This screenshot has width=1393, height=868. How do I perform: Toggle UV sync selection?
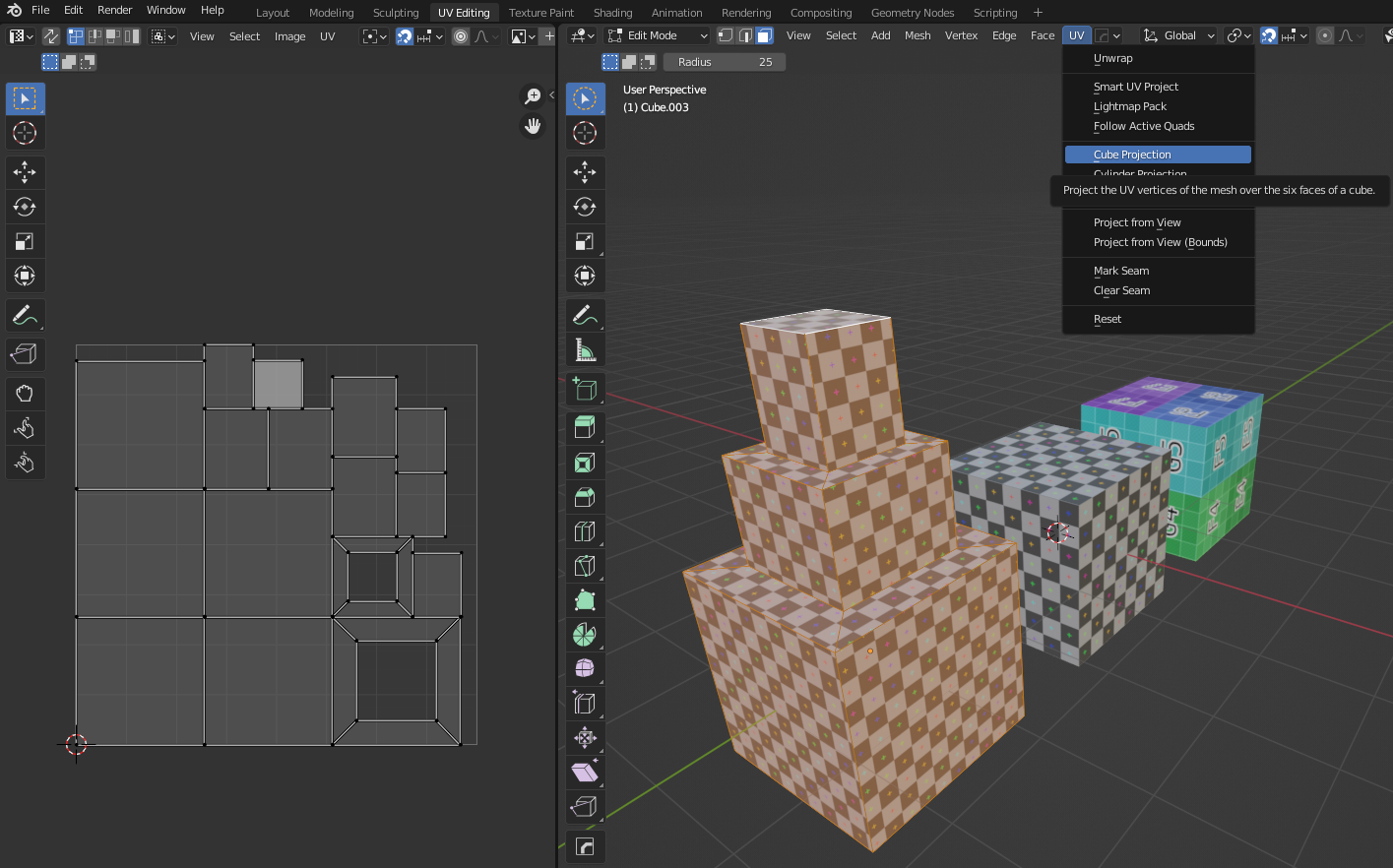(50, 36)
